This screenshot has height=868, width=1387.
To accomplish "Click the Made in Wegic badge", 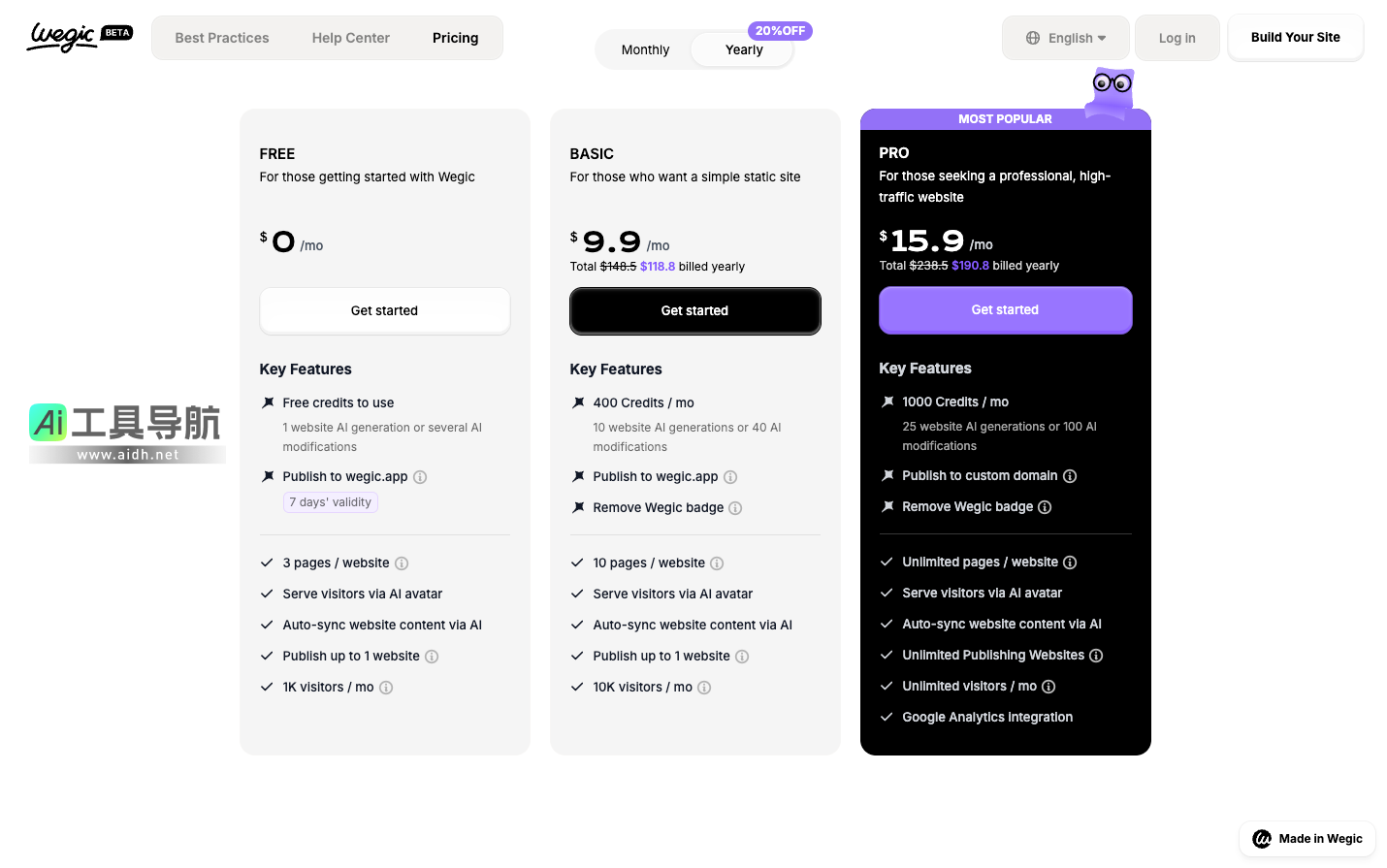I will [1307, 839].
